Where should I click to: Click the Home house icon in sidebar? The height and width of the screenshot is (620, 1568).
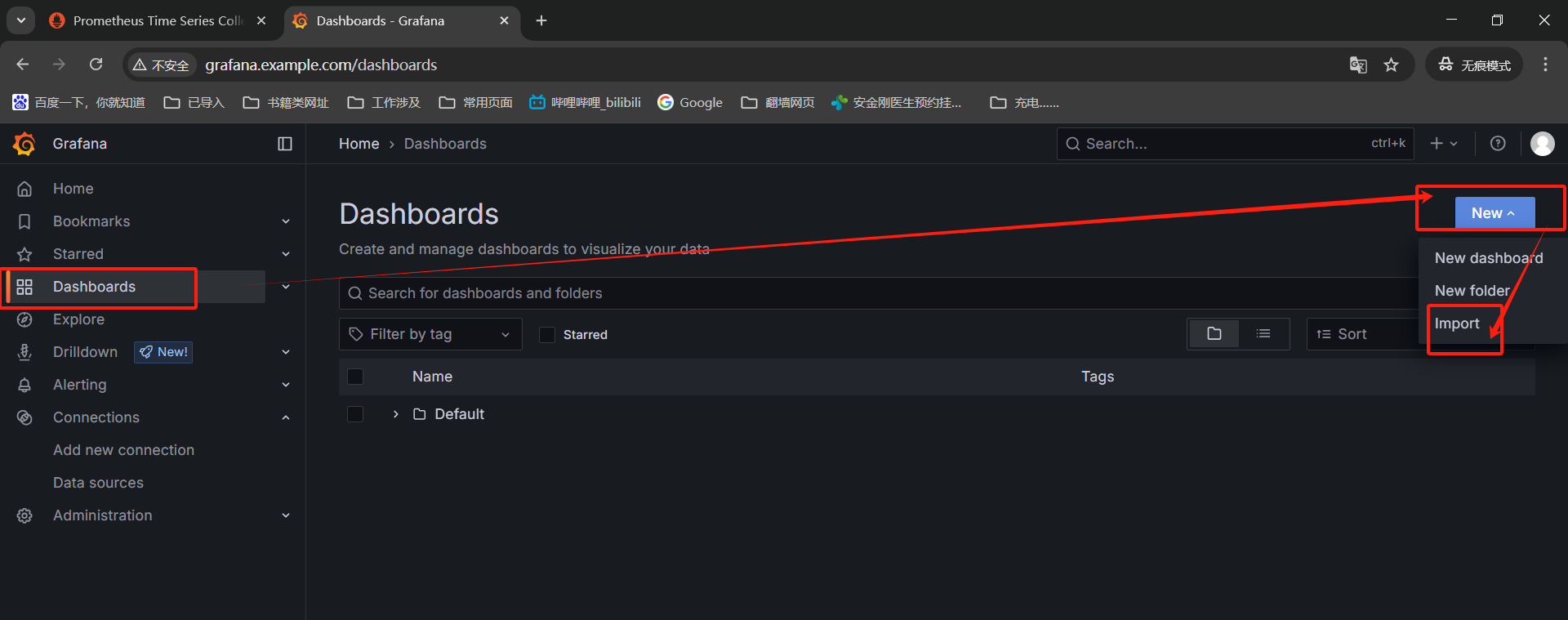(24, 189)
